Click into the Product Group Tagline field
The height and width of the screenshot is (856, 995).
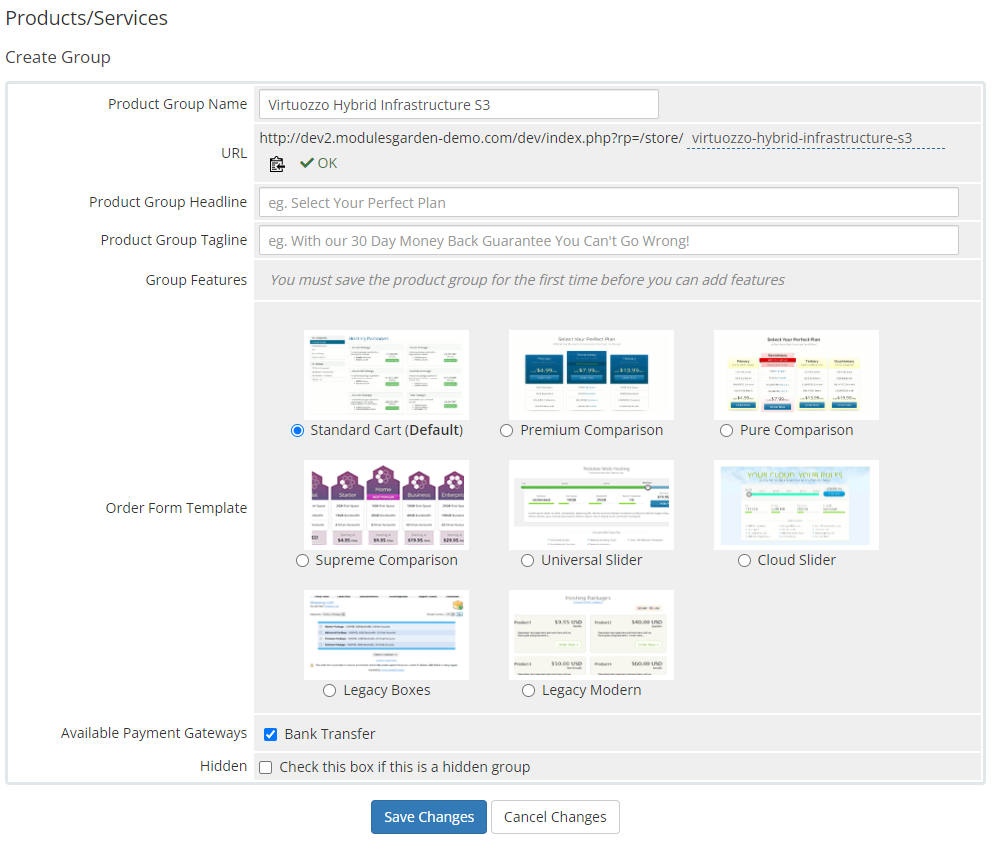tap(609, 240)
